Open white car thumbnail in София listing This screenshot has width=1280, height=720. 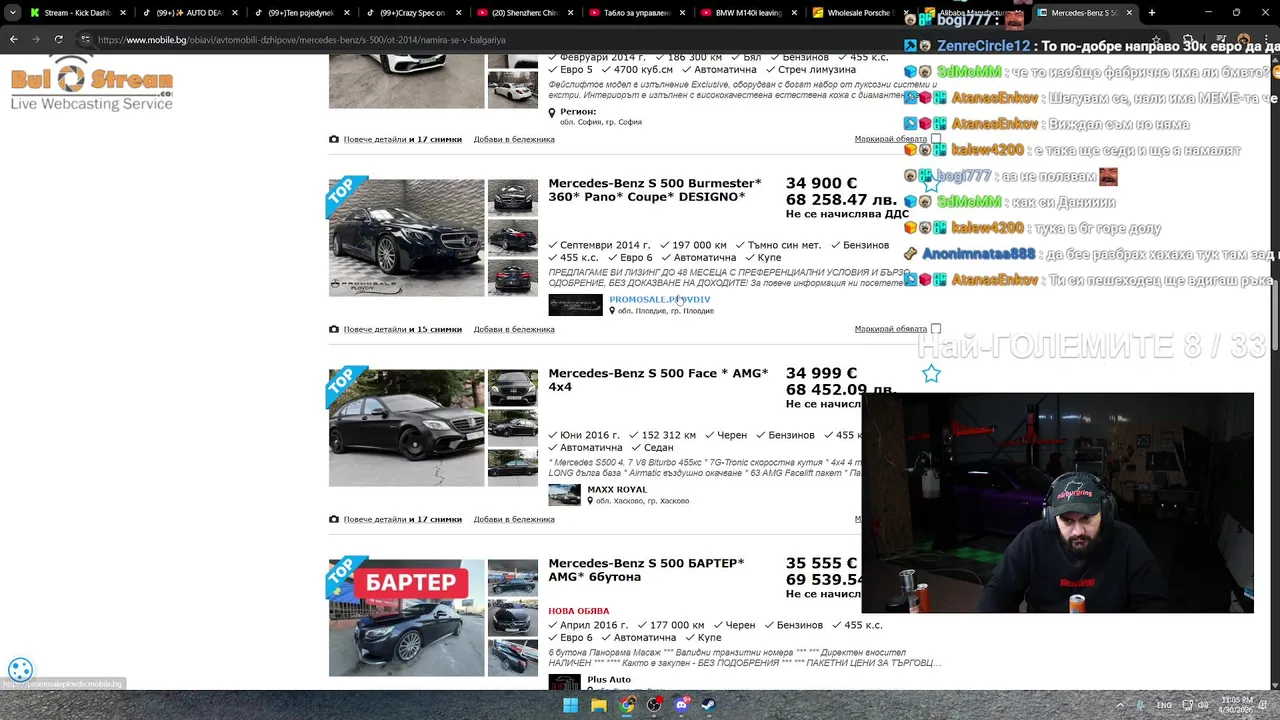point(513,89)
